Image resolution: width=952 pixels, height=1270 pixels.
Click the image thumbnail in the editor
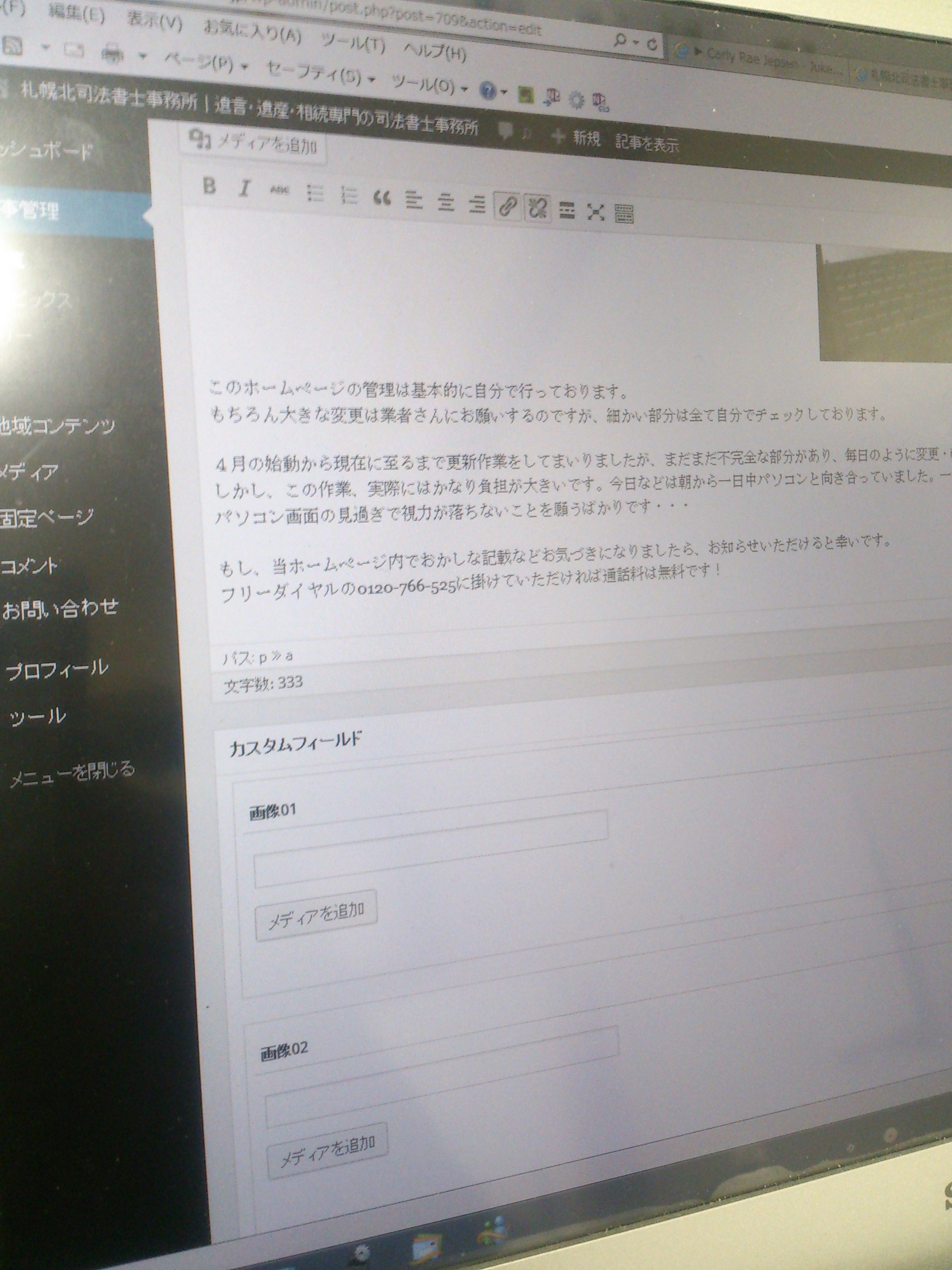pyautogui.click(x=885, y=303)
